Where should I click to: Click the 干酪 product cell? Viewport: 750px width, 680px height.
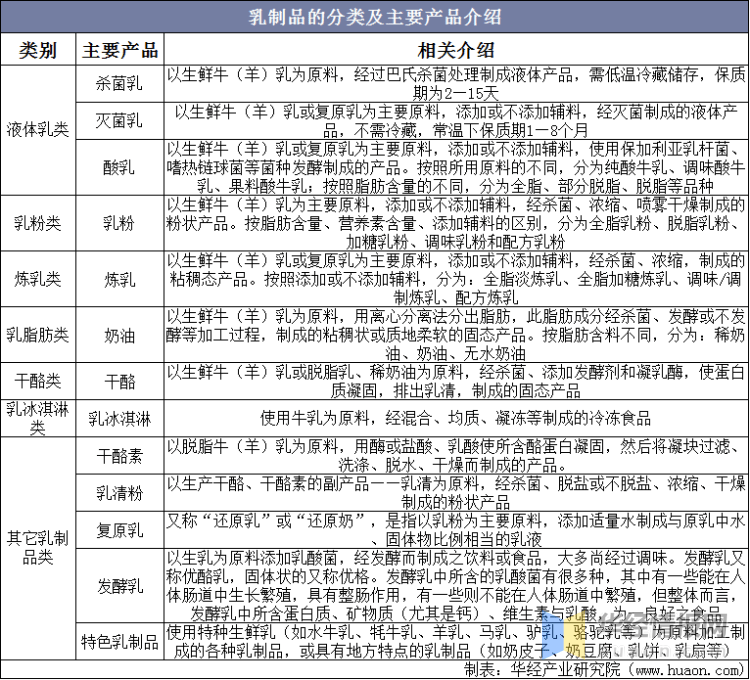coord(120,381)
